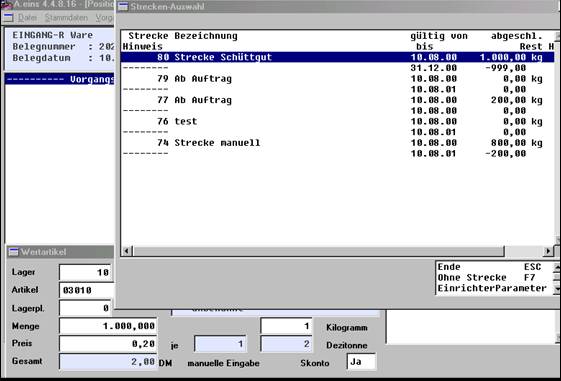Open the Datei menu

click(27, 18)
